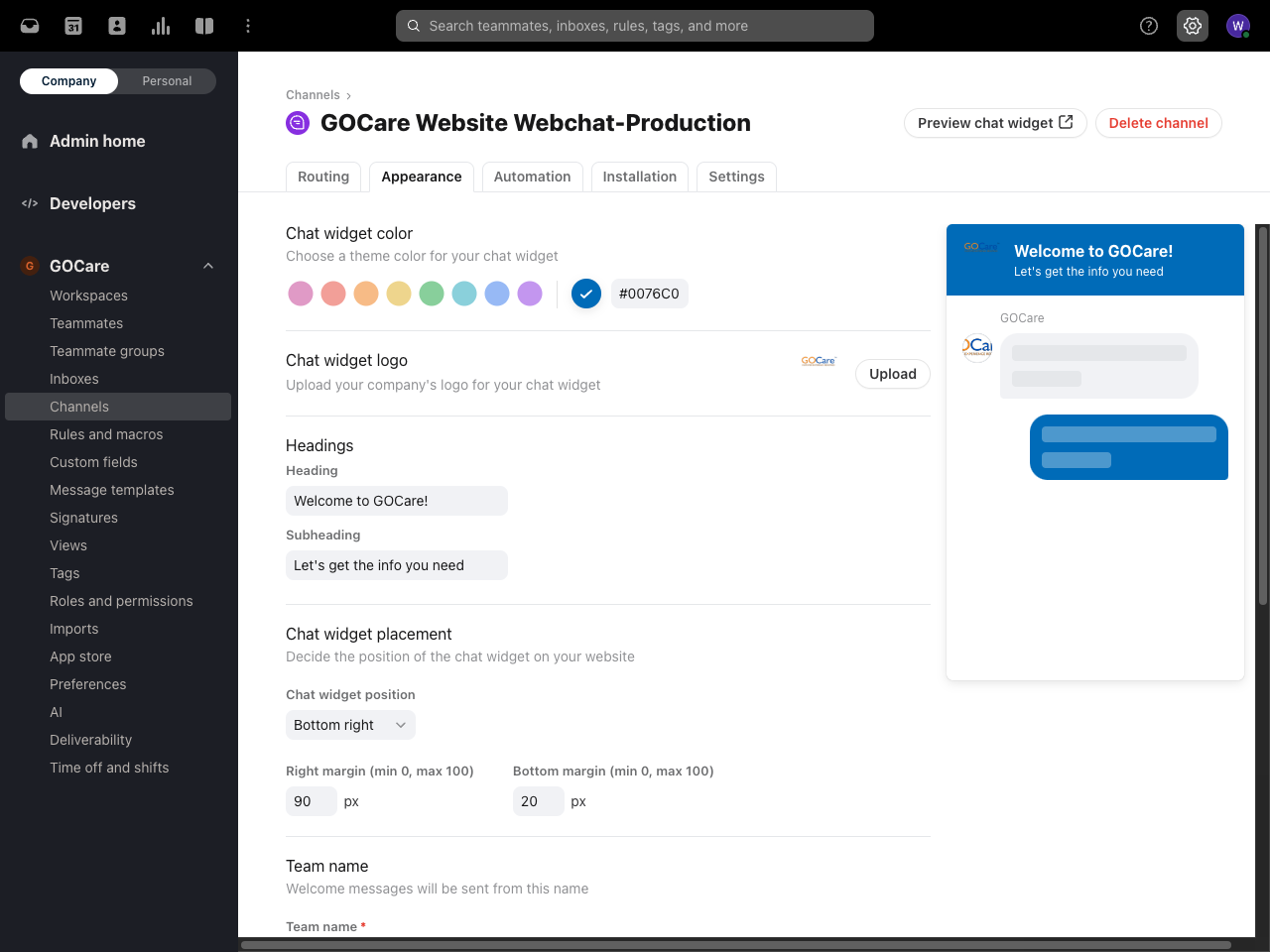Open Teammates in sidebar

click(86, 323)
